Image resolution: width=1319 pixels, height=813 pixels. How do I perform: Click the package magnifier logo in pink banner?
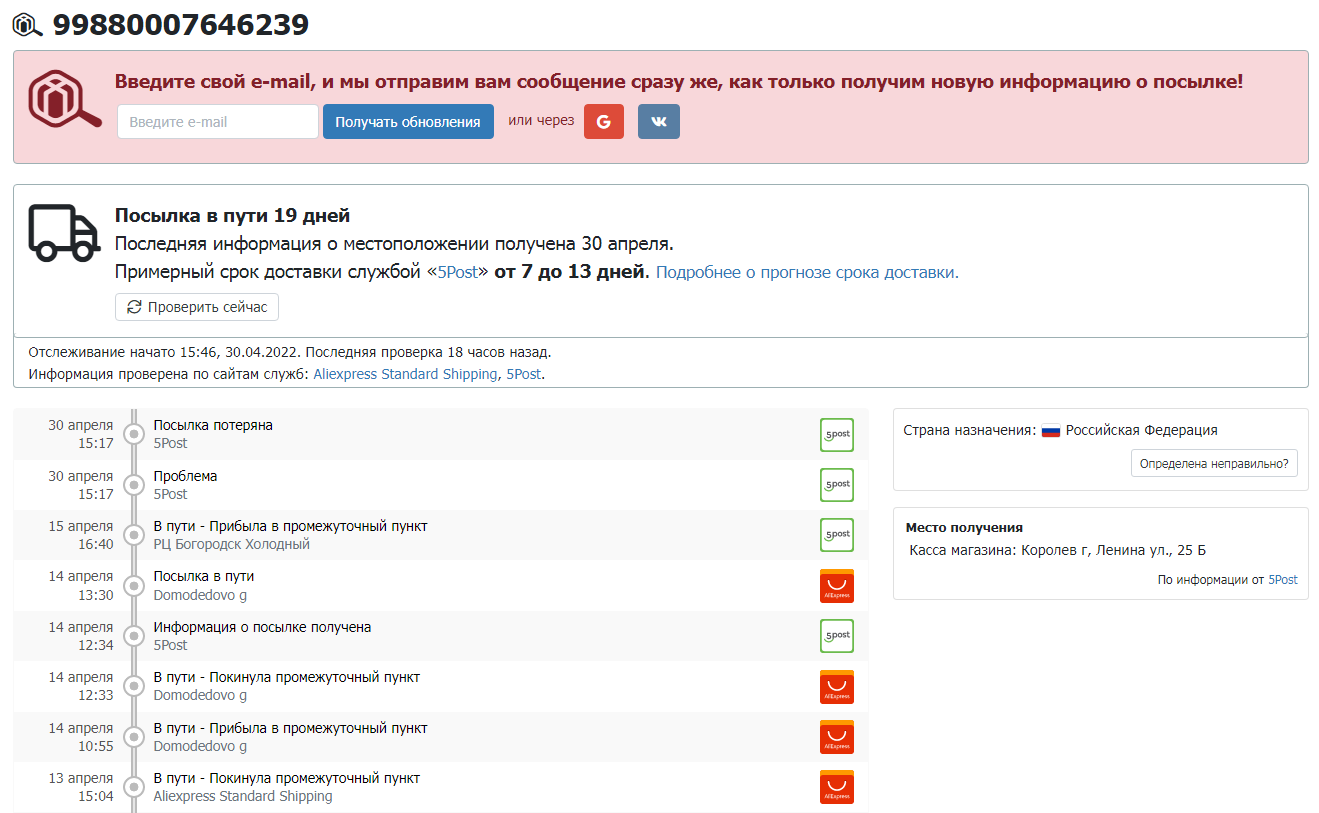(x=64, y=99)
